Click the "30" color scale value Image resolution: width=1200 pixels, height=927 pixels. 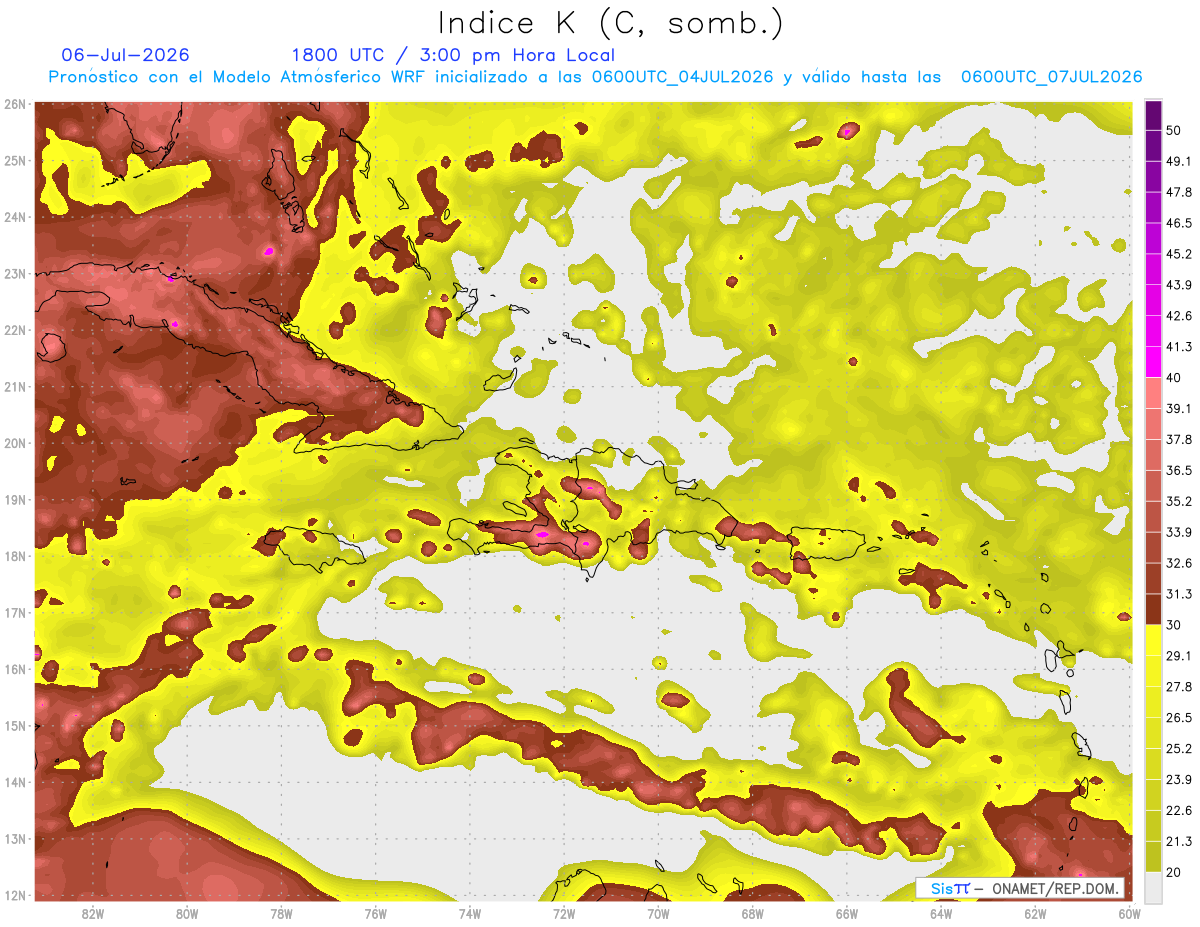(x=1173, y=625)
